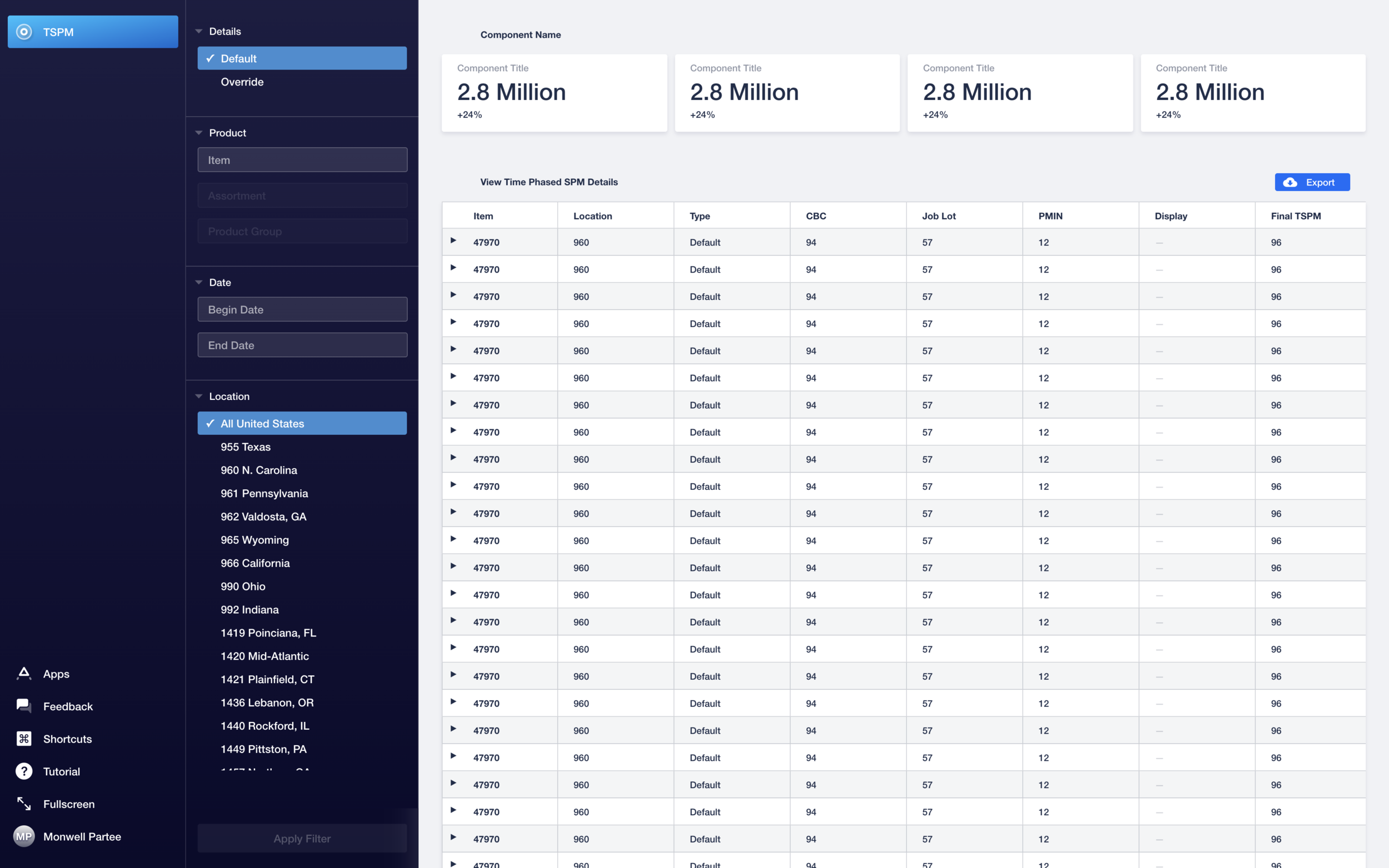Expand the first table row arrow
Image resolution: width=1389 pixels, height=868 pixels.
(x=453, y=241)
